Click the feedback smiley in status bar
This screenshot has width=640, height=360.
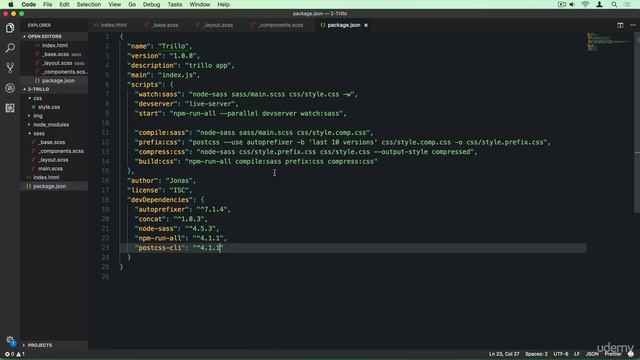[631, 354]
